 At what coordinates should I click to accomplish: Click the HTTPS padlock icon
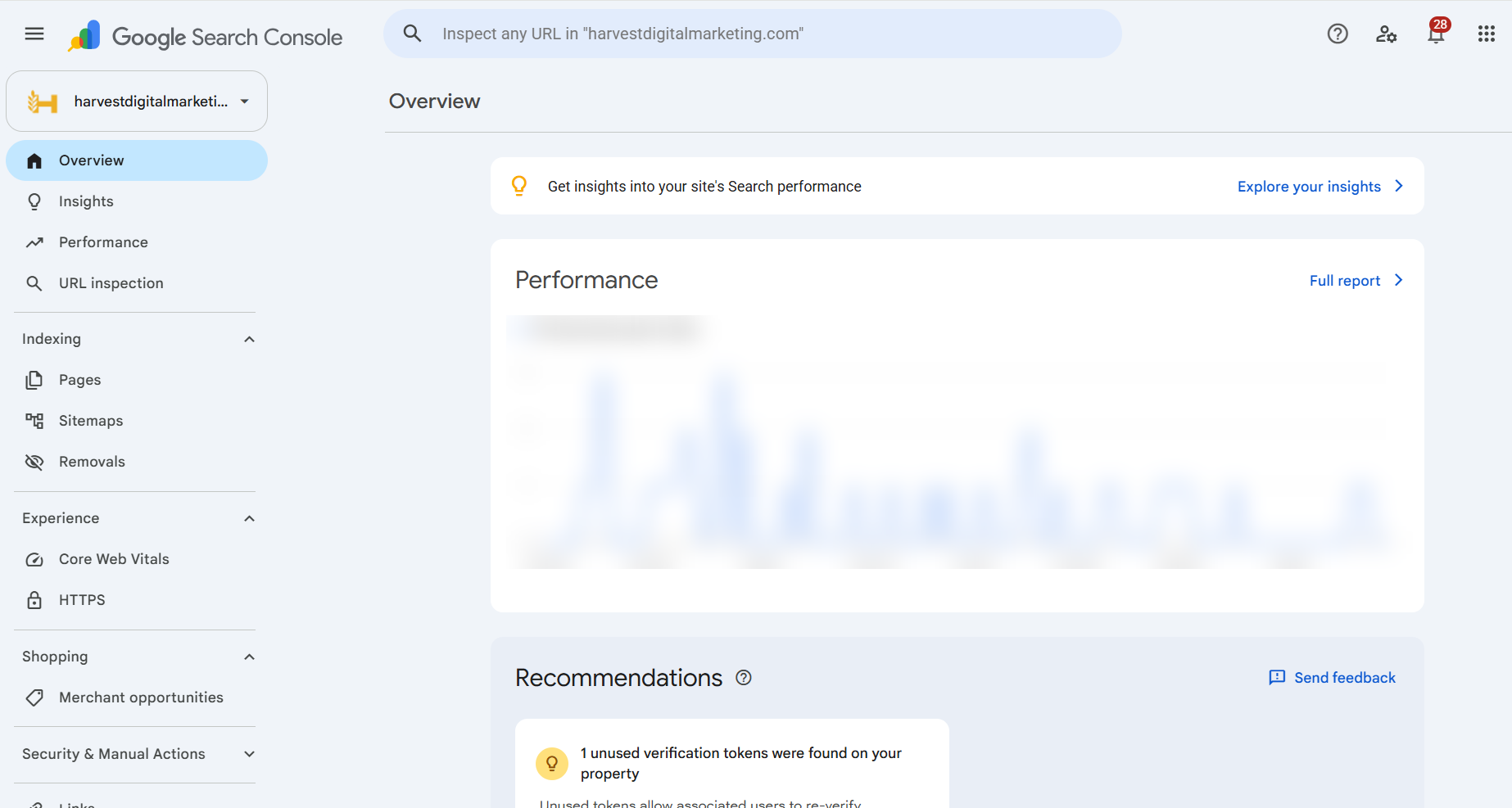[34, 600]
